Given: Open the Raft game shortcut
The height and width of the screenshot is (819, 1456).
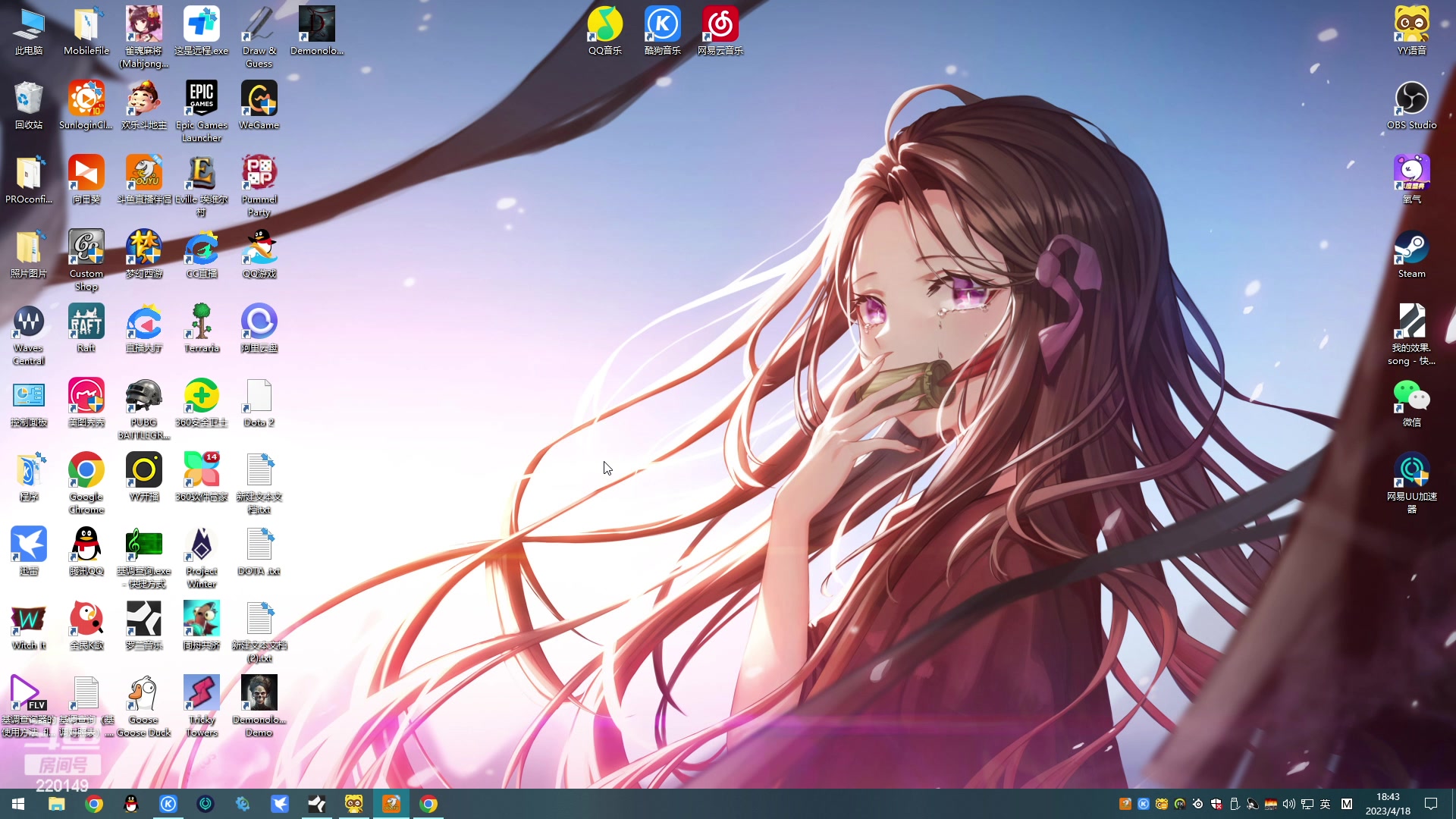Looking at the screenshot, I should pos(86,328).
